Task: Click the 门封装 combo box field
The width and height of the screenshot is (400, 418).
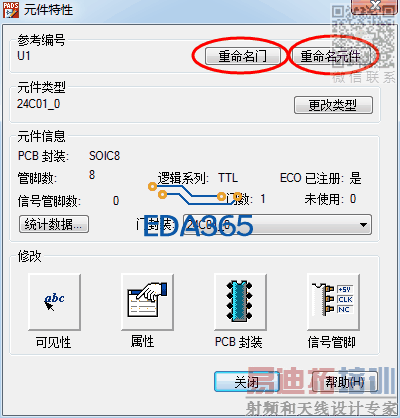Action: pyautogui.click(x=277, y=225)
